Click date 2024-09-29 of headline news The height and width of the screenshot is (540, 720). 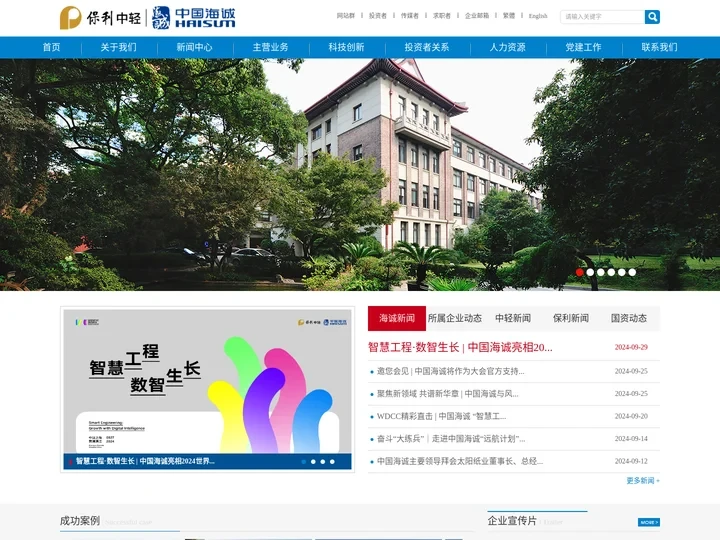coord(631,347)
